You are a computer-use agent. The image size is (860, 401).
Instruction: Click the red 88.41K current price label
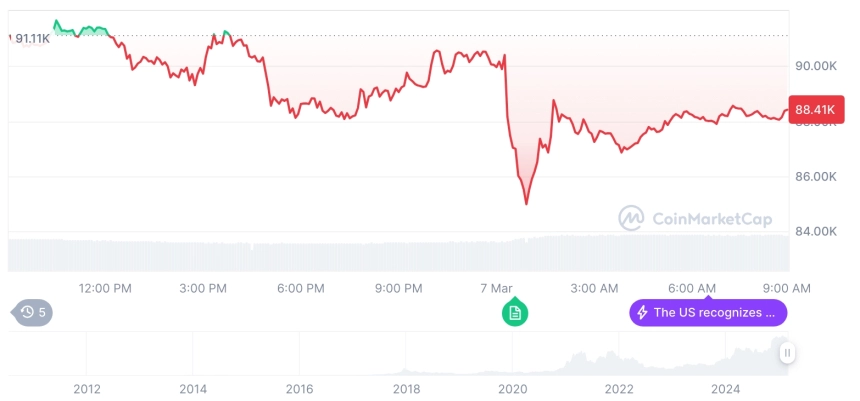tap(816, 110)
